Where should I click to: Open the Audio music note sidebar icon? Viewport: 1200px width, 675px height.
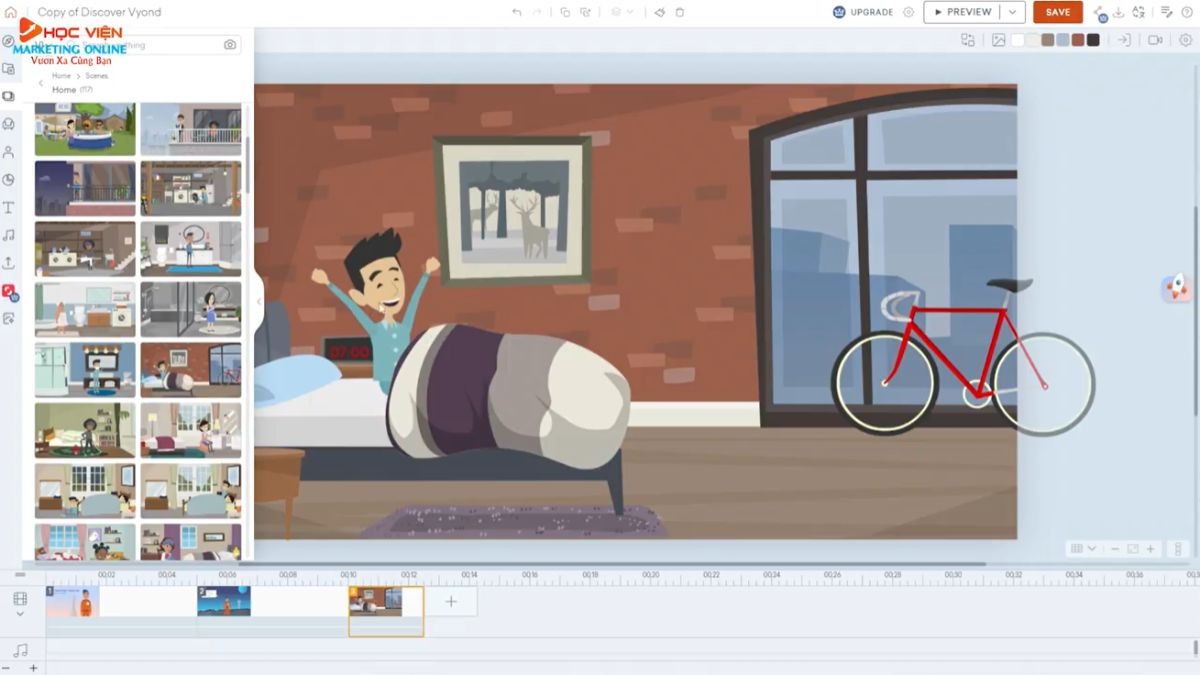[x=9, y=235]
